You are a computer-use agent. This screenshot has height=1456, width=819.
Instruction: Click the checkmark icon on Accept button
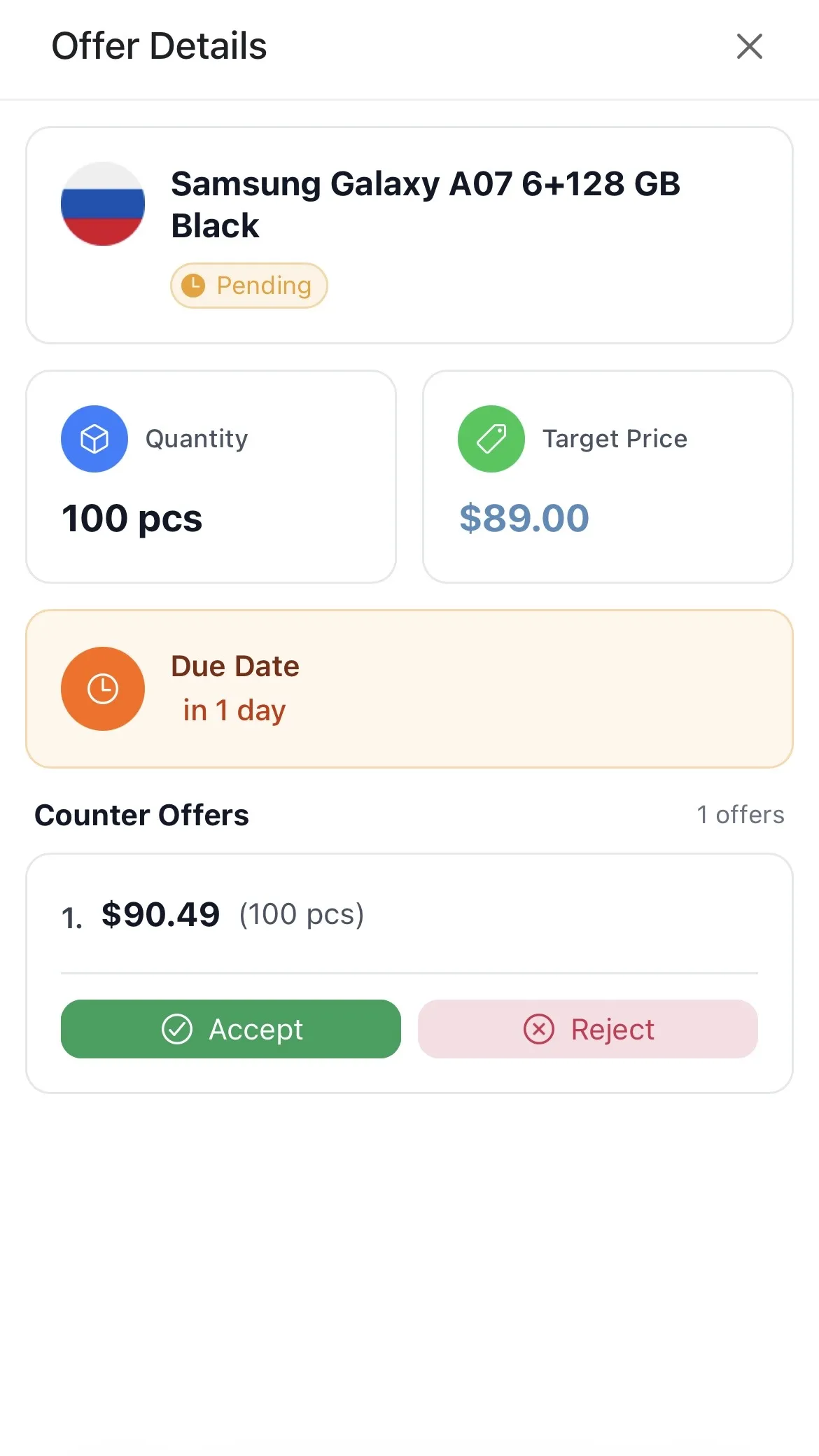[x=177, y=1029]
